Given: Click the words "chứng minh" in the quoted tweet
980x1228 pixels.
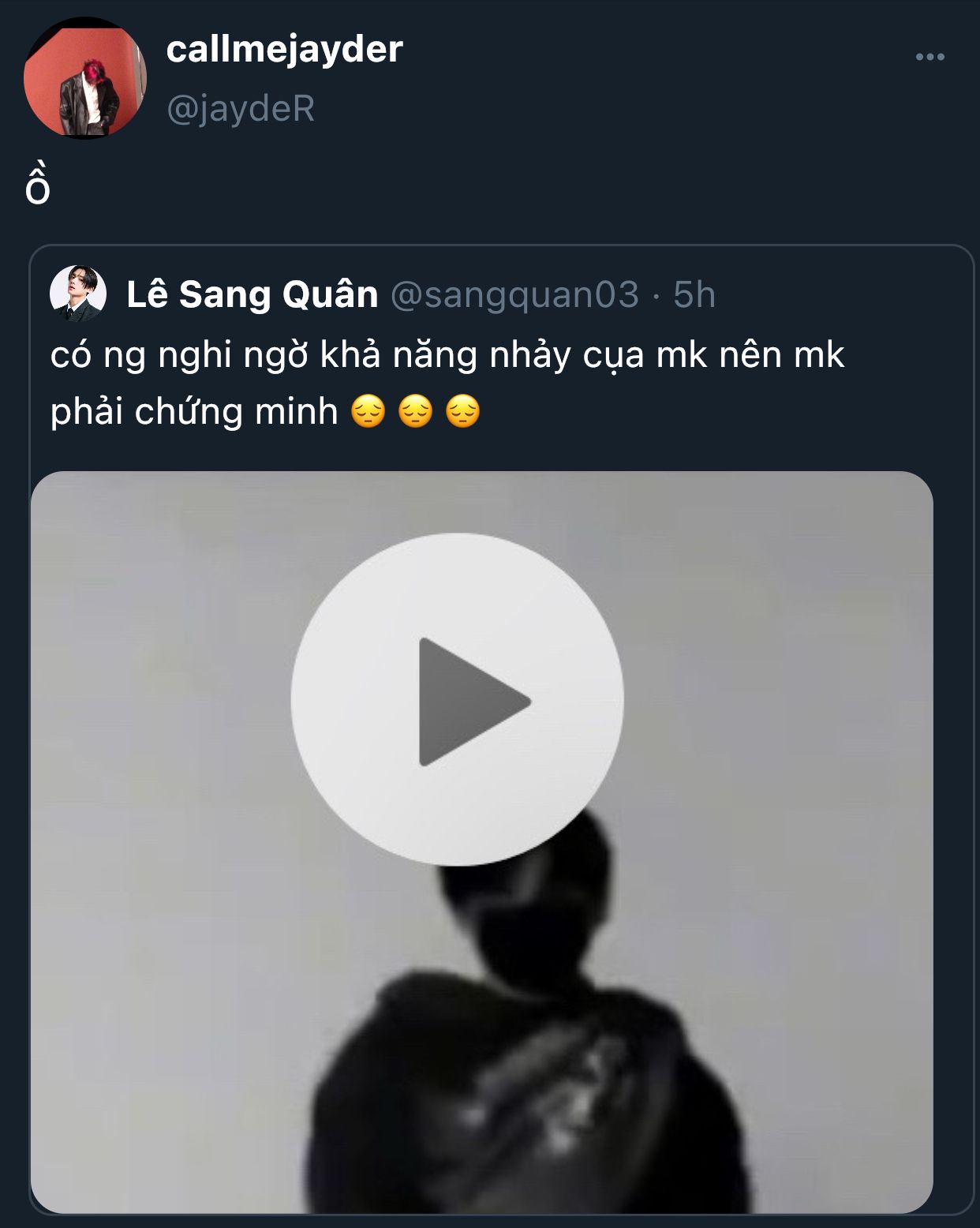Looking at the screenshot, I should [x=236, y=412].
